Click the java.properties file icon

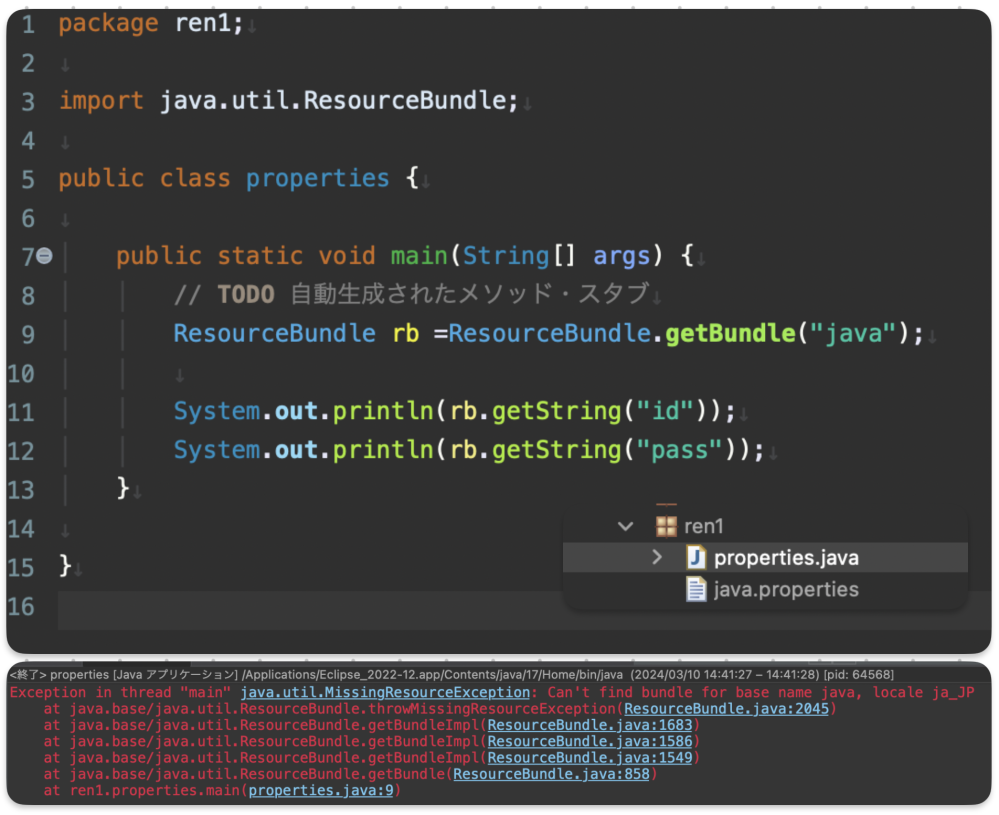click(696, 589)
